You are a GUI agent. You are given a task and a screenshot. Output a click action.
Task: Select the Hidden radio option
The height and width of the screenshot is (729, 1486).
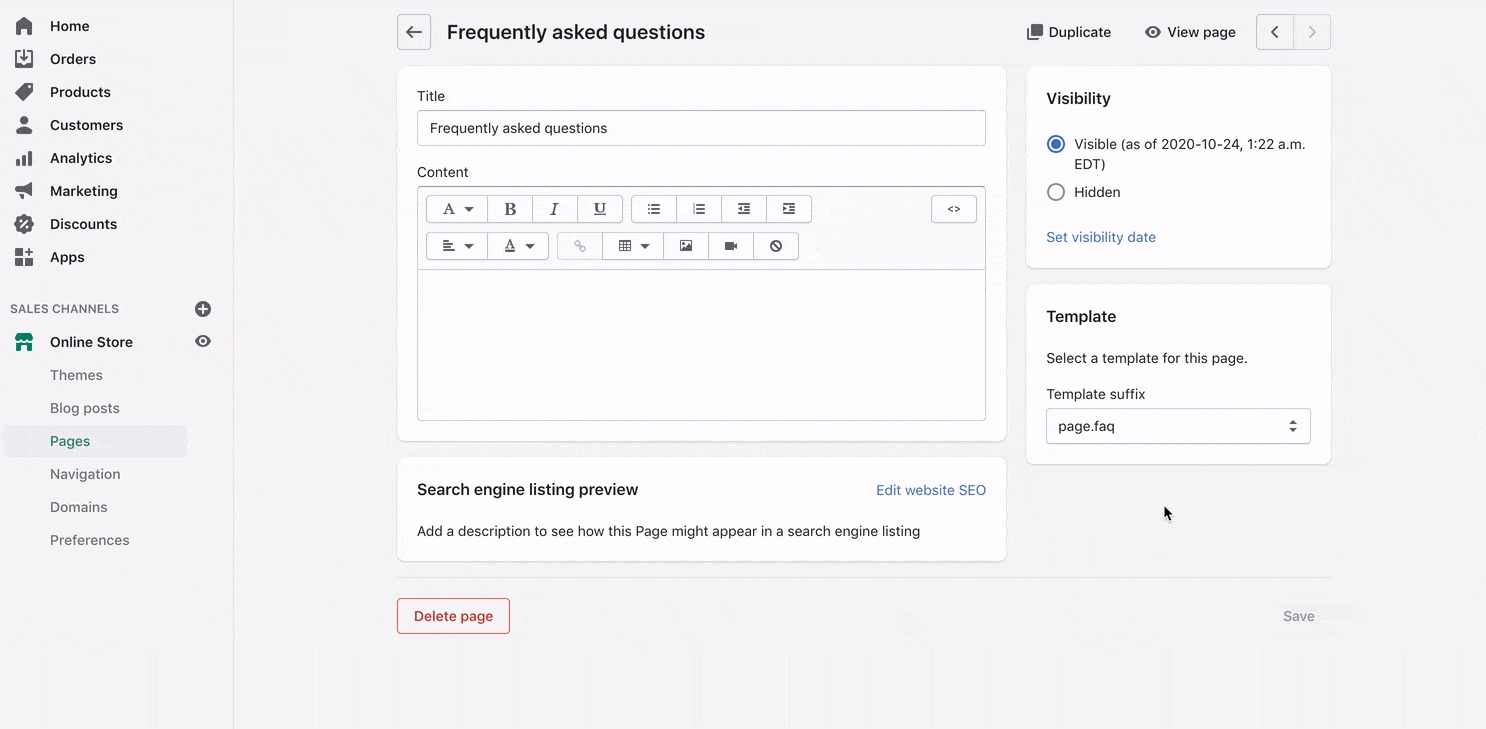click(x=1056, y=192)
